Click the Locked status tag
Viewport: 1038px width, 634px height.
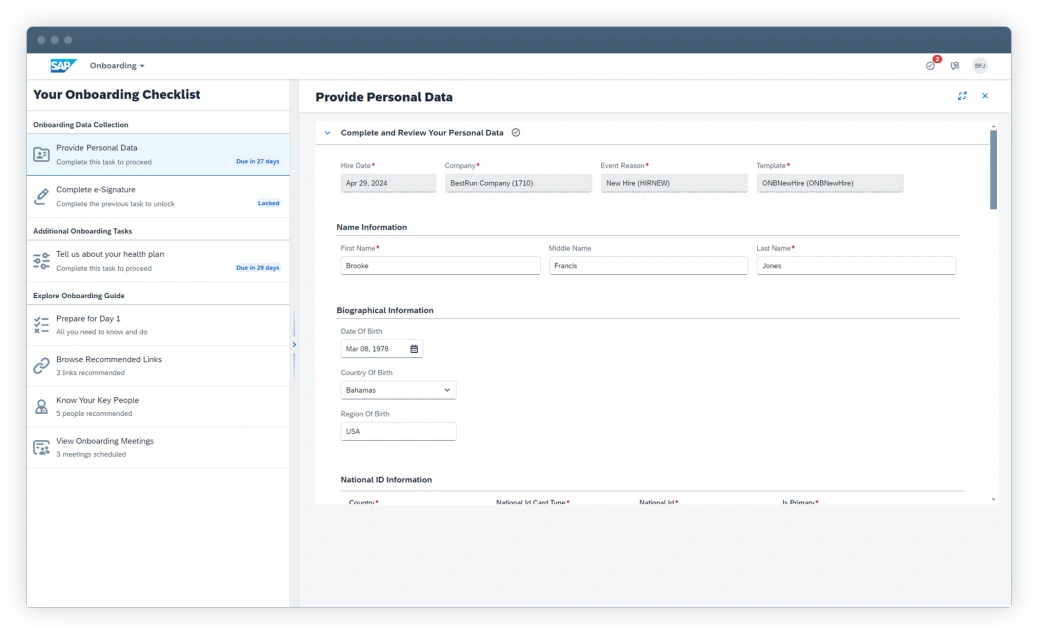pyautogui.click(x=268, y=203)
